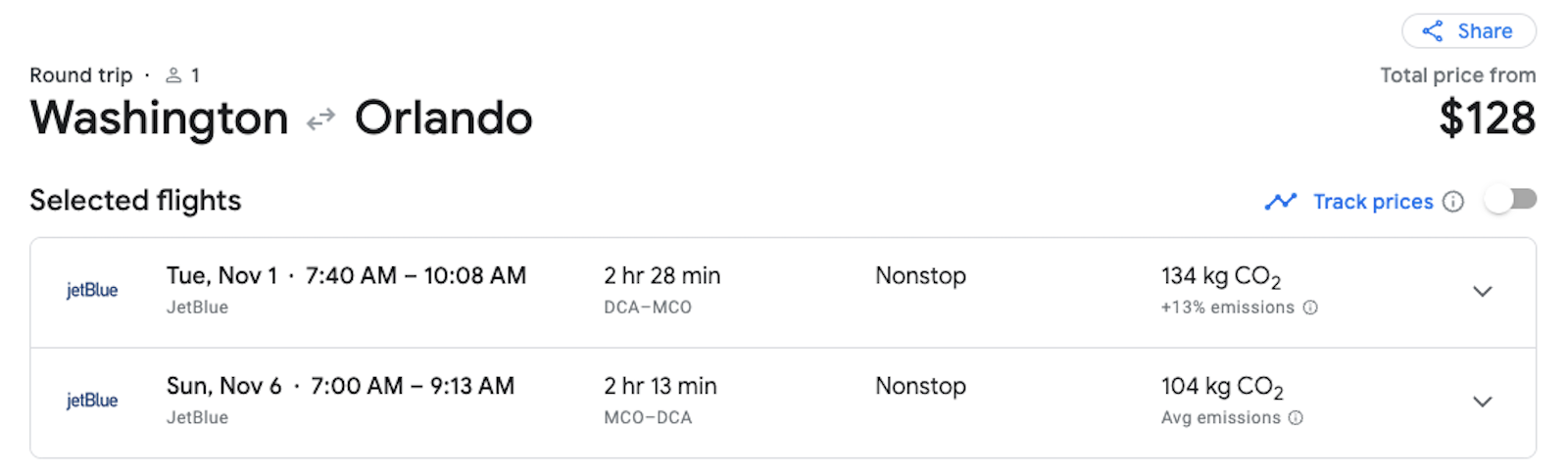
Task: Click the 104 kg CO2 emissions value
Action: click(x=1222, y=388)
